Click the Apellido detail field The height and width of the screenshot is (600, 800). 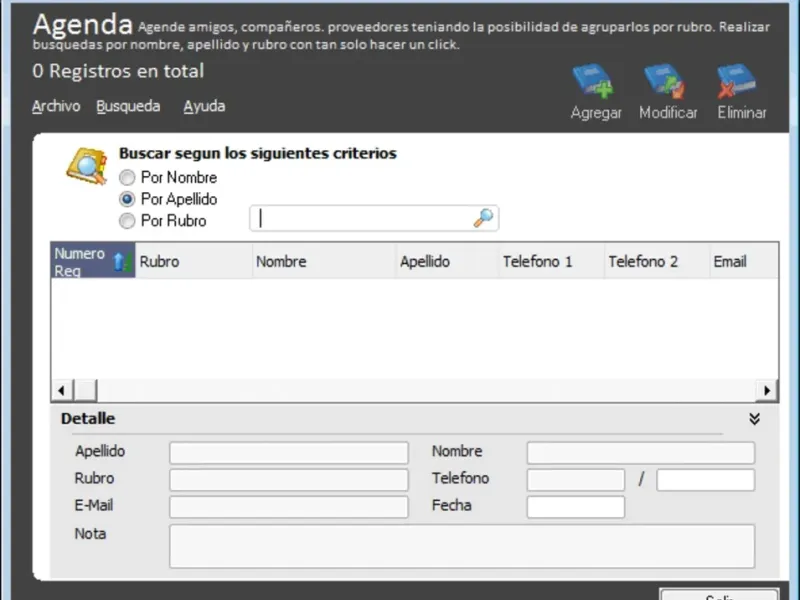click(289, 453)
